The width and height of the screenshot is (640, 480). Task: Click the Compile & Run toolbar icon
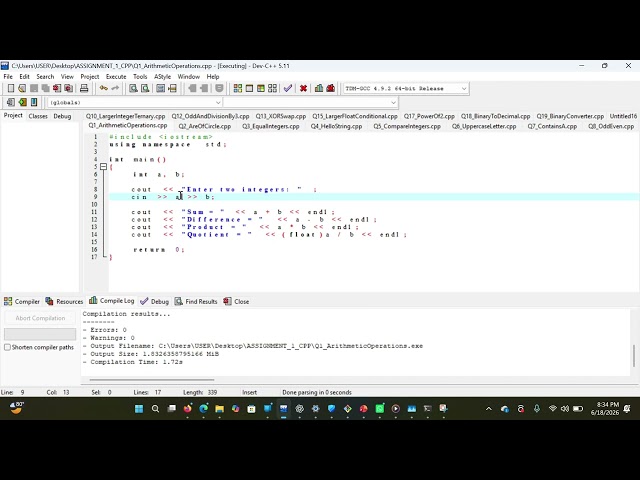coord(260,88)
